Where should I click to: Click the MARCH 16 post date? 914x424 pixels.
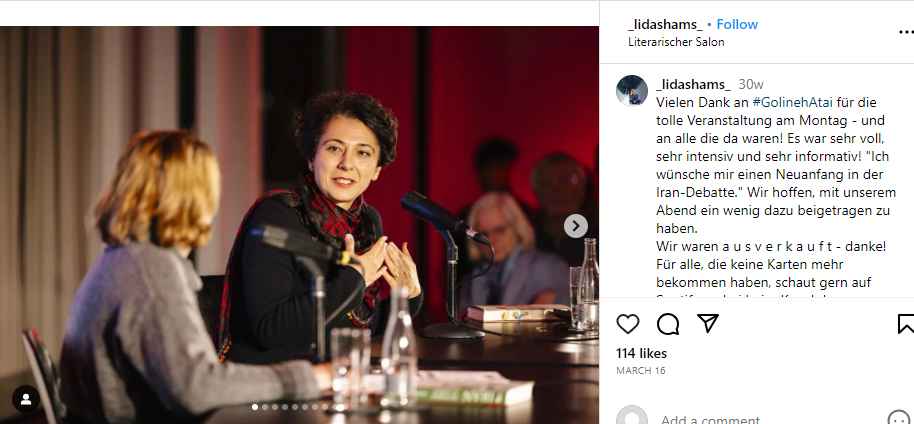(x=641, y=371)
